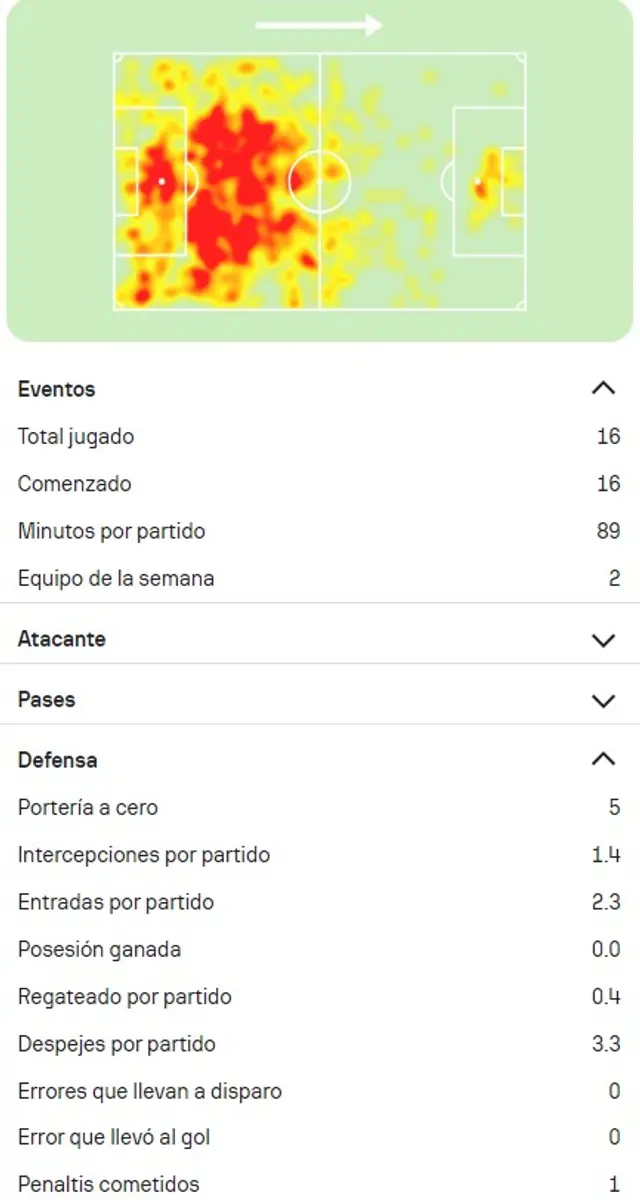Click the right penalty spot on heatmap
Viewport: 640px width, 1200px height.
(x=478, y=182)
